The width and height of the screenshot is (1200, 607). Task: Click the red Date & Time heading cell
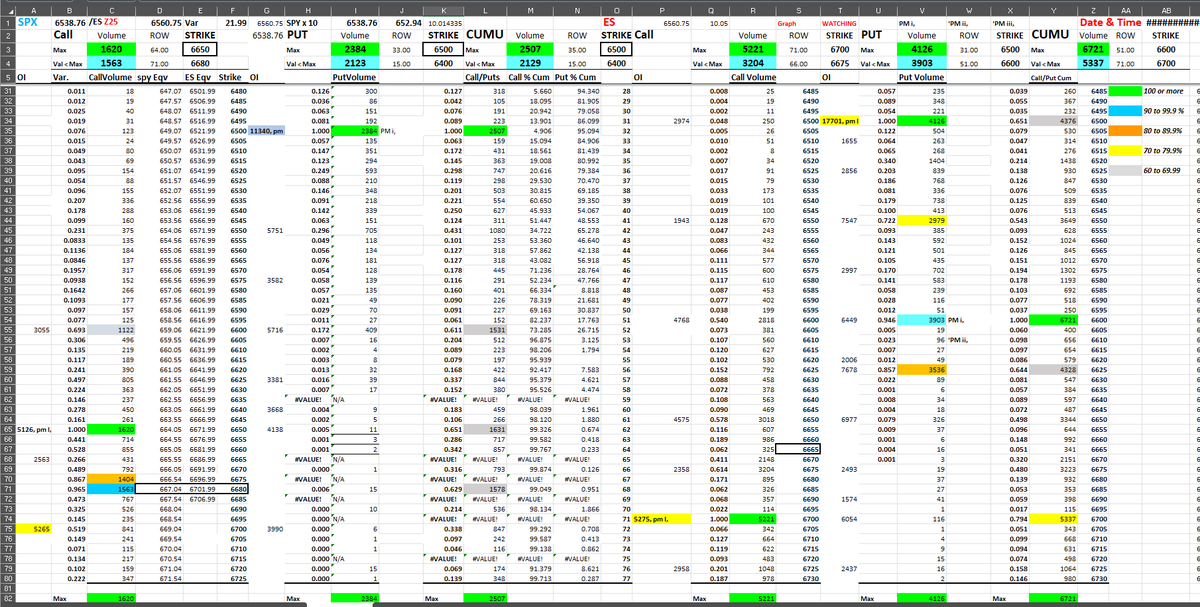click(1112, 20)
